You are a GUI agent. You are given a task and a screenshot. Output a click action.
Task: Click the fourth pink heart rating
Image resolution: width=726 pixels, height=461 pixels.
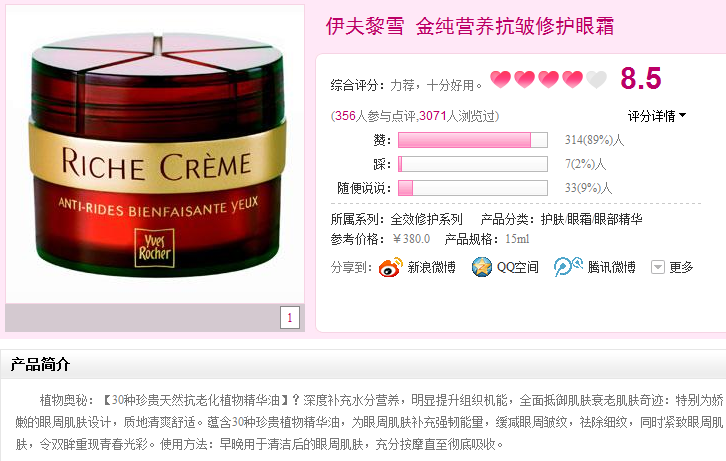click(573, 79)
